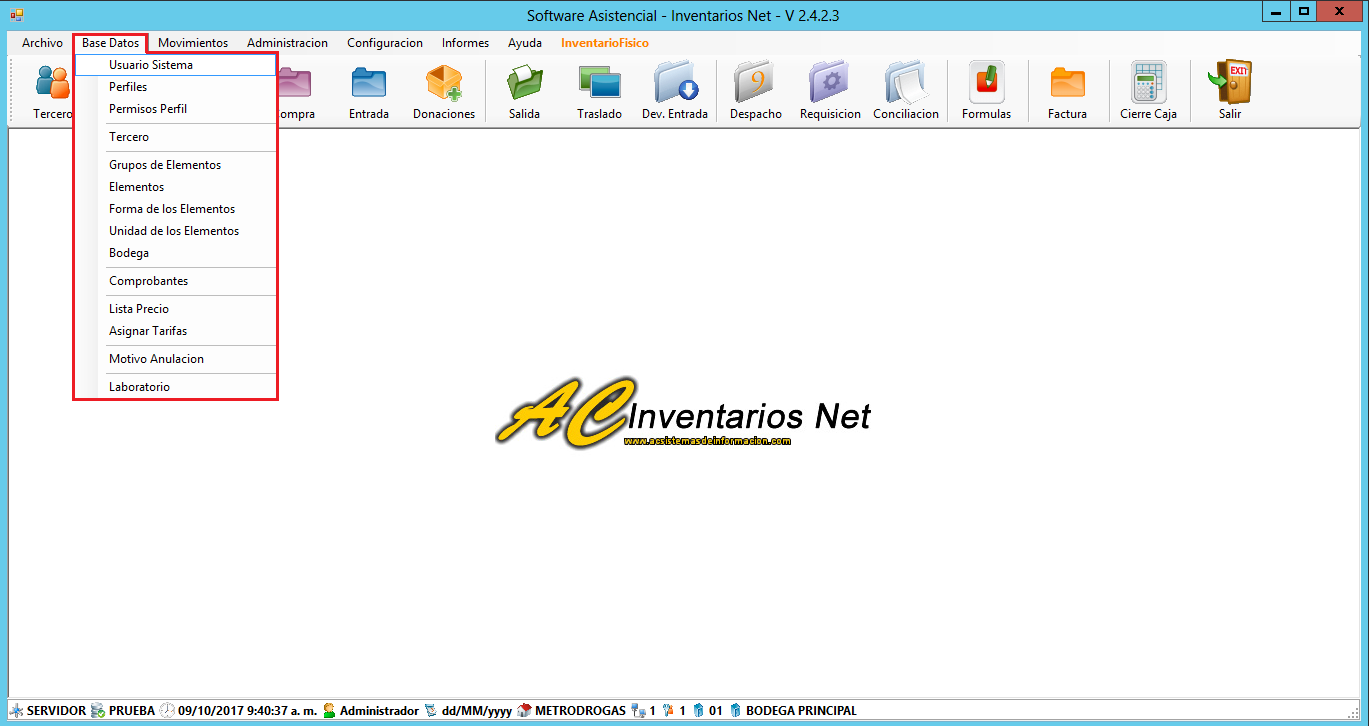Click the Formulas toolbar icon
The width and height of the screenshot is (1369, 726).
tap(986, 84)
